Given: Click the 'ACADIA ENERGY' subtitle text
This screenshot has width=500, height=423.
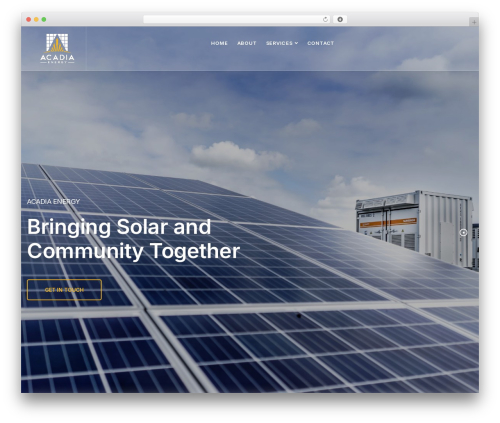Looking at the screenshot, I should (x=53, y=202).
